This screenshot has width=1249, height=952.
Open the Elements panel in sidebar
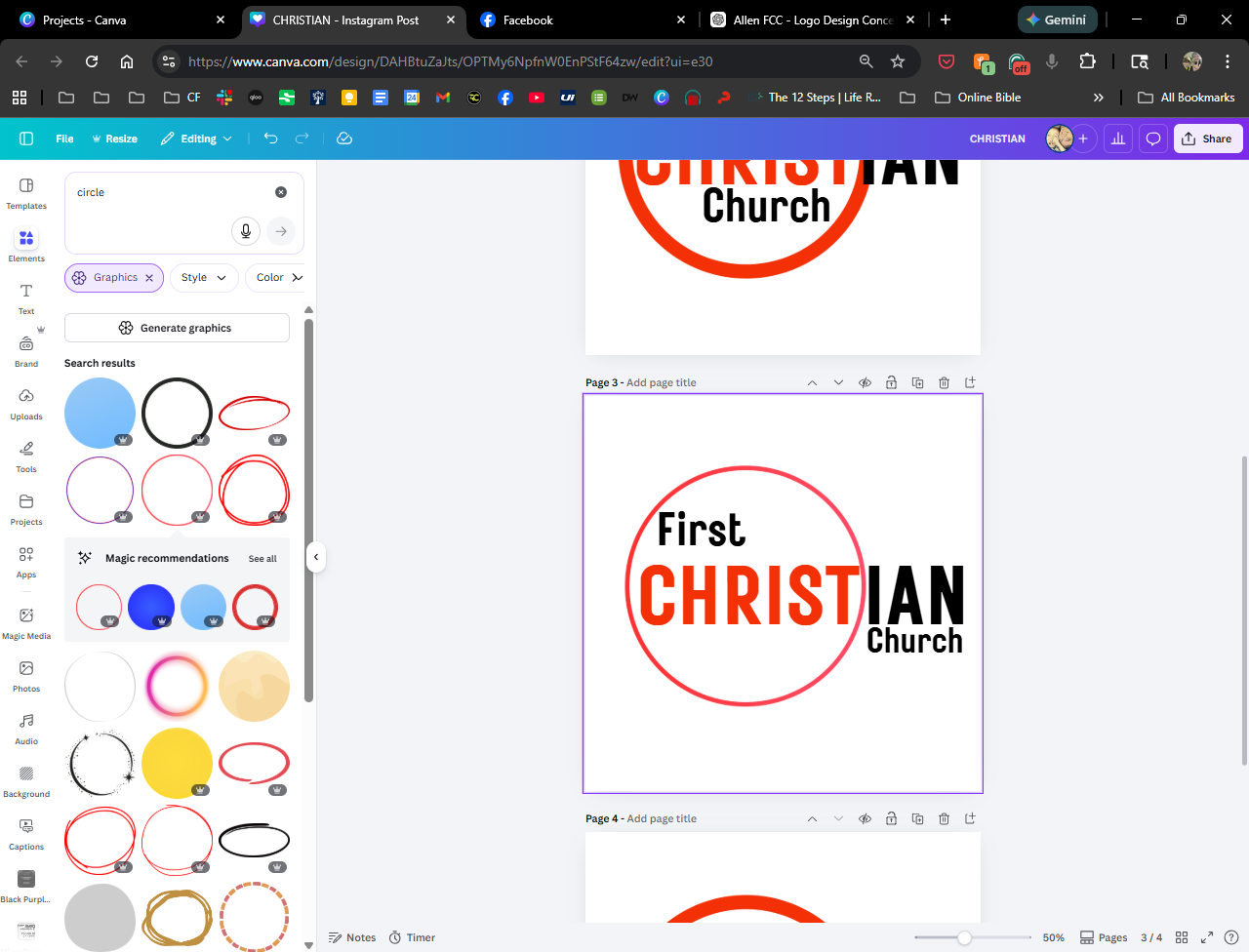point(26,245)
